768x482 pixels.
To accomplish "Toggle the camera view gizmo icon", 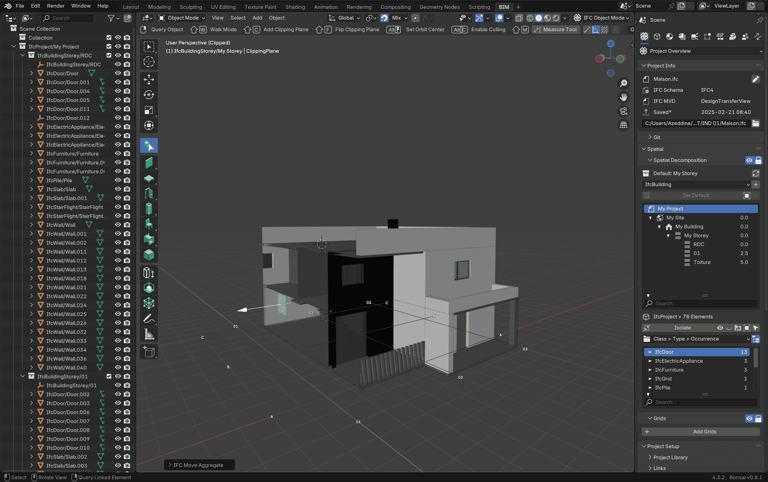I will pos(623,111).
